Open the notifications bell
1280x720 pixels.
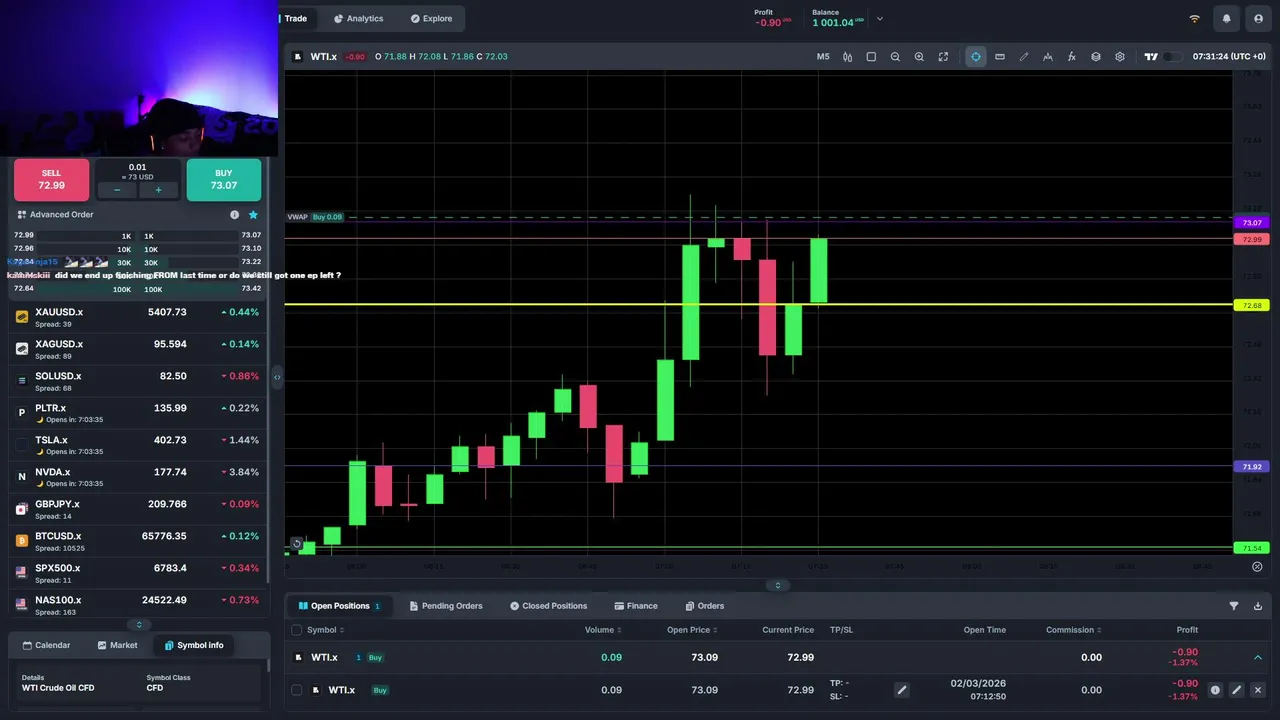pos(1226,18)
